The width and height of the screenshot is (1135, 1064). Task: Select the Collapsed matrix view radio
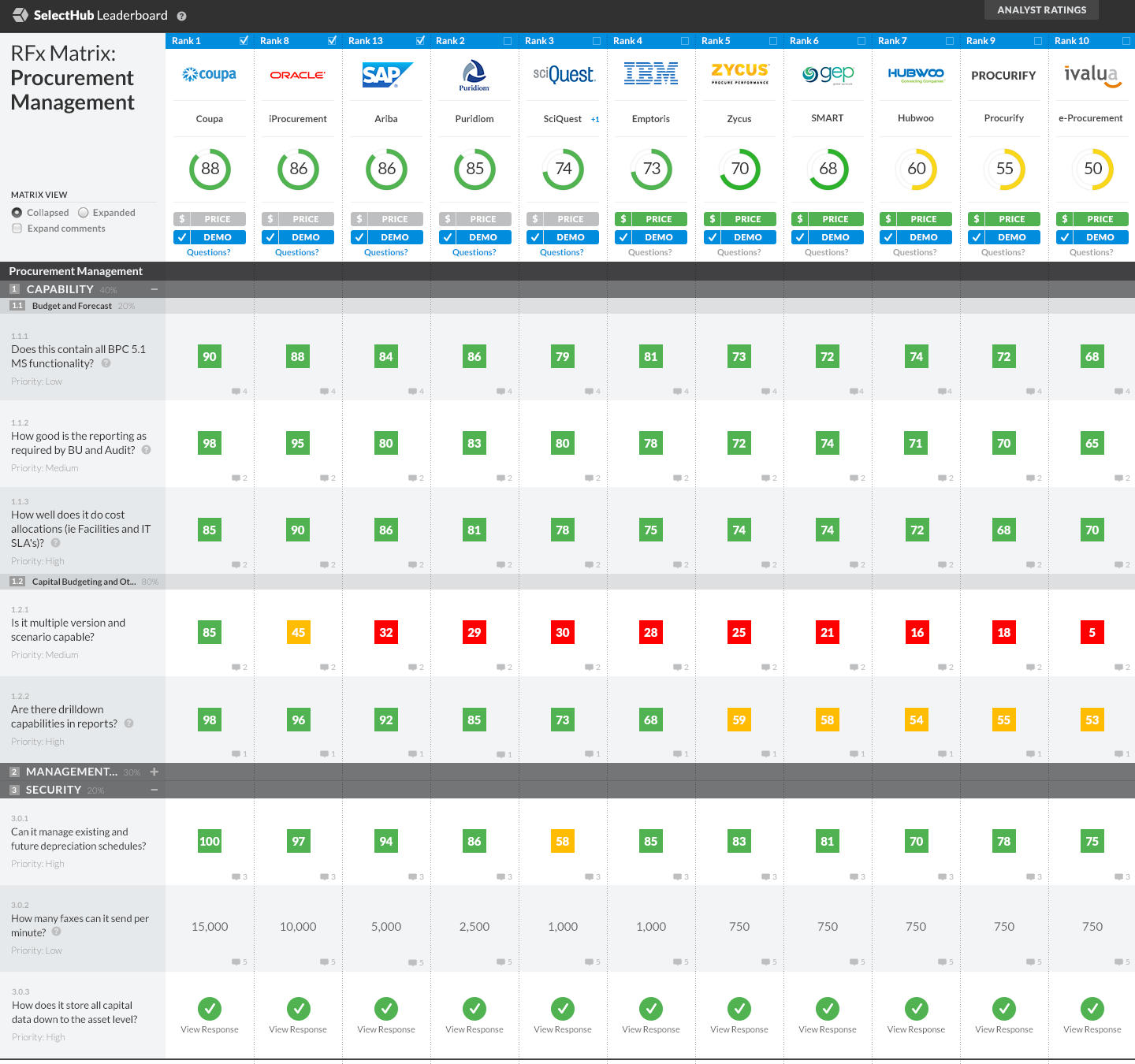tap(17, 213)
